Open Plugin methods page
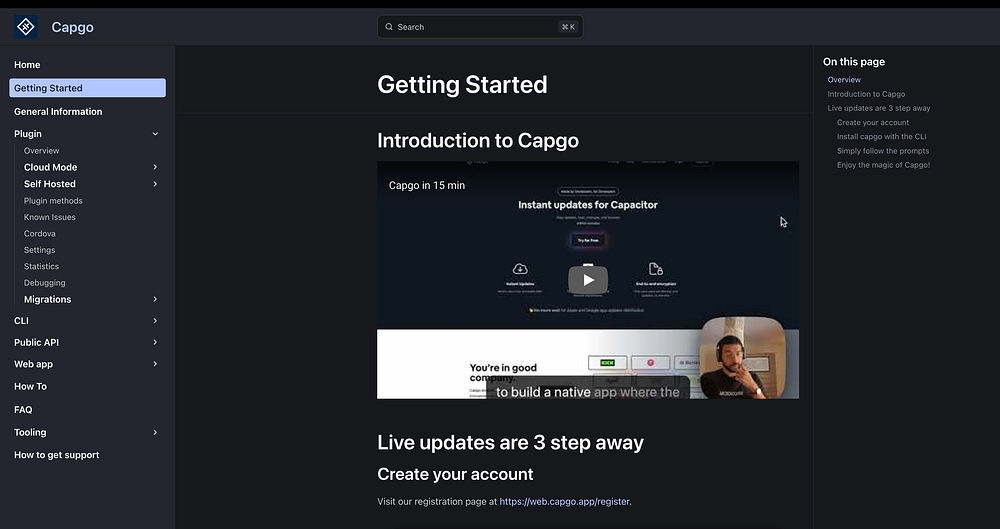Image resolution: width=1000 pixels, height=529 pixels. [x=53, y=200]
